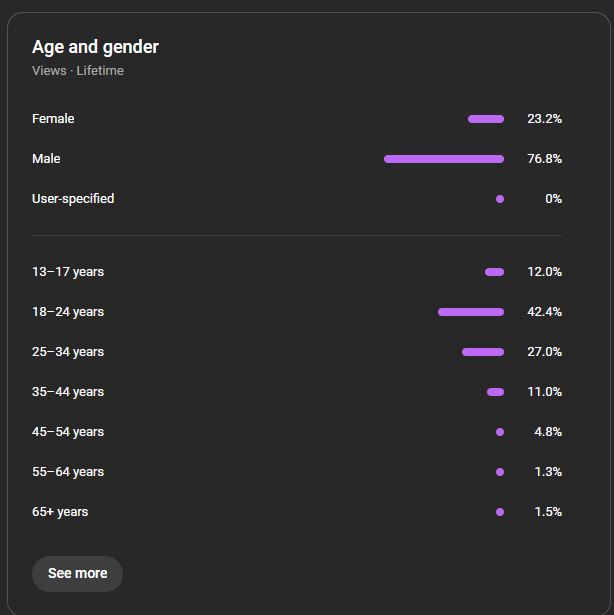Select the 18–24 years row label

coord(68,312)
